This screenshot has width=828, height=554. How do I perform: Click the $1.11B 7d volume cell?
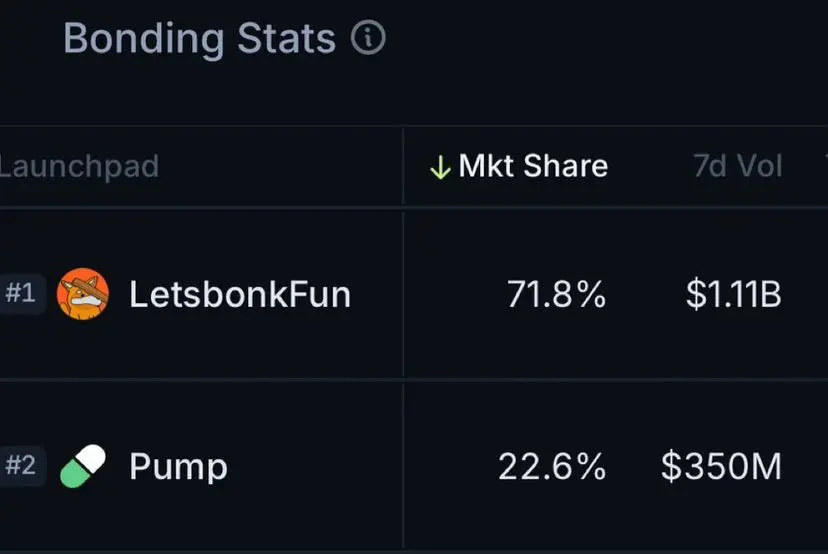(x=733, y=294)
